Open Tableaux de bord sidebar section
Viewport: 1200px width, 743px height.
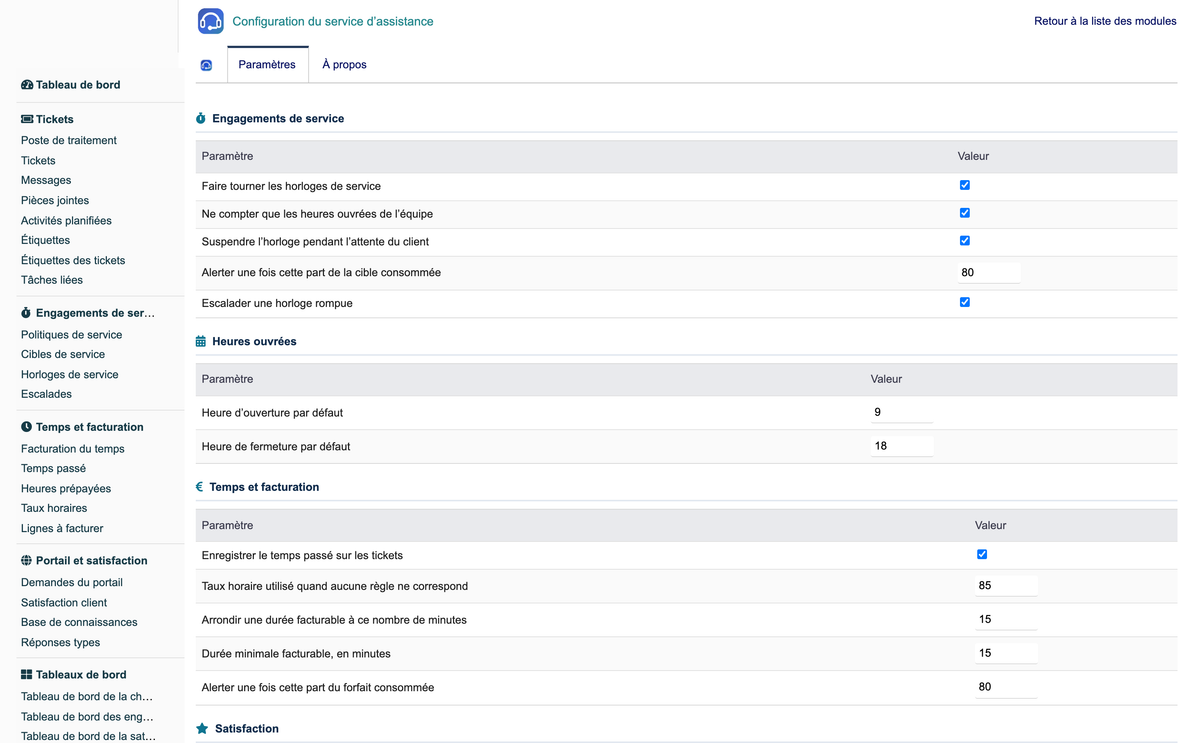tap(81, 675)
